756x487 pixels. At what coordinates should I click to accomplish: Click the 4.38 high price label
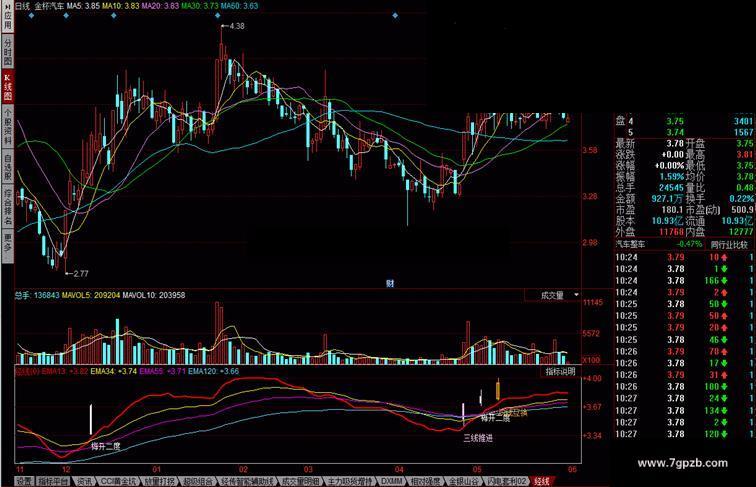click(237, 26)
